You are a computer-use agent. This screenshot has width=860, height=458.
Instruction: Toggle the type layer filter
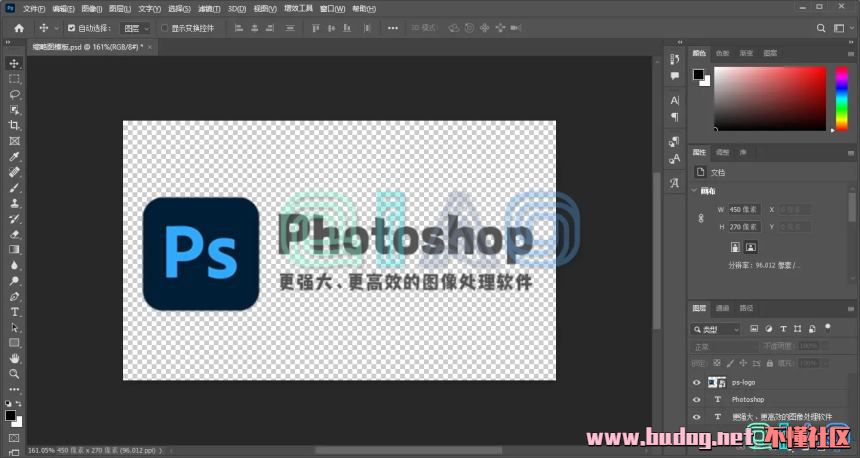pyautogui.click(x=783, y=329)
